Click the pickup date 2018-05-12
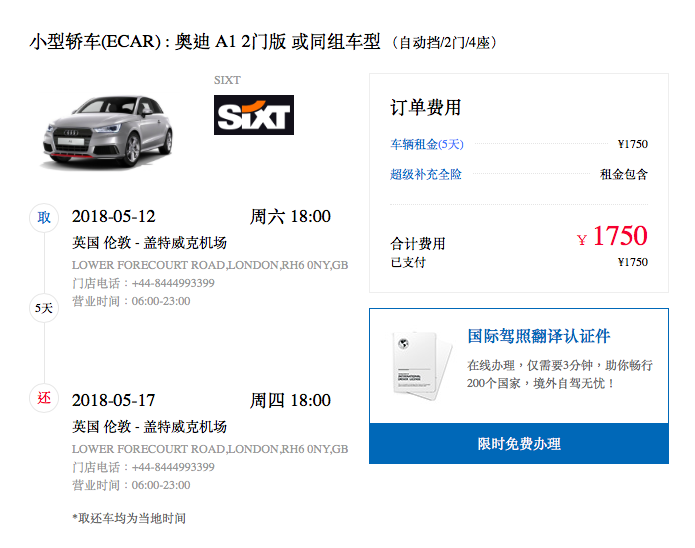The width and height of the screenshot is (695, 548). click(x=113, y=216)
